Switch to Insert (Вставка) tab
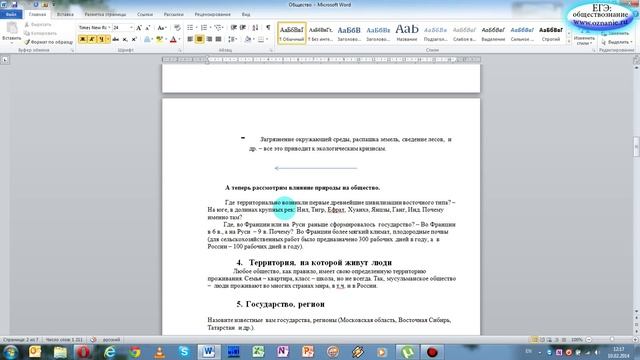This screenshot has width=640, height=360. pyautogui.click(x=65, y=14)
